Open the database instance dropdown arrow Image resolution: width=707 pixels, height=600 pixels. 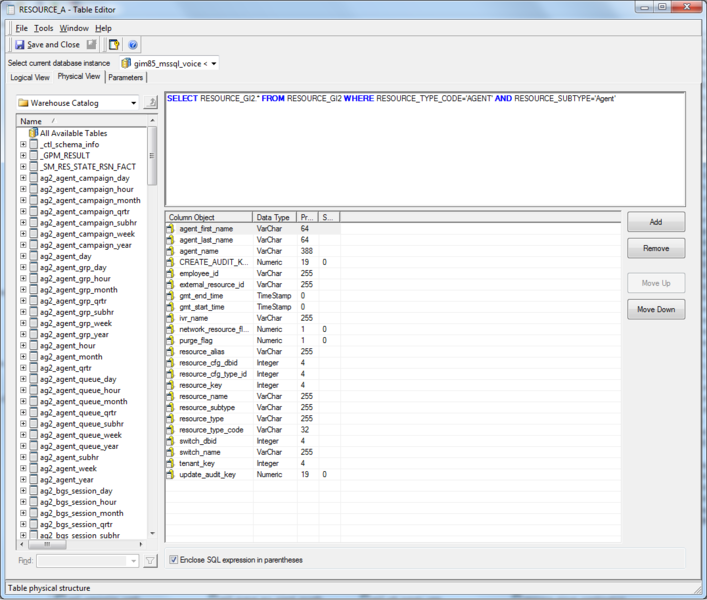click(214, 64)
